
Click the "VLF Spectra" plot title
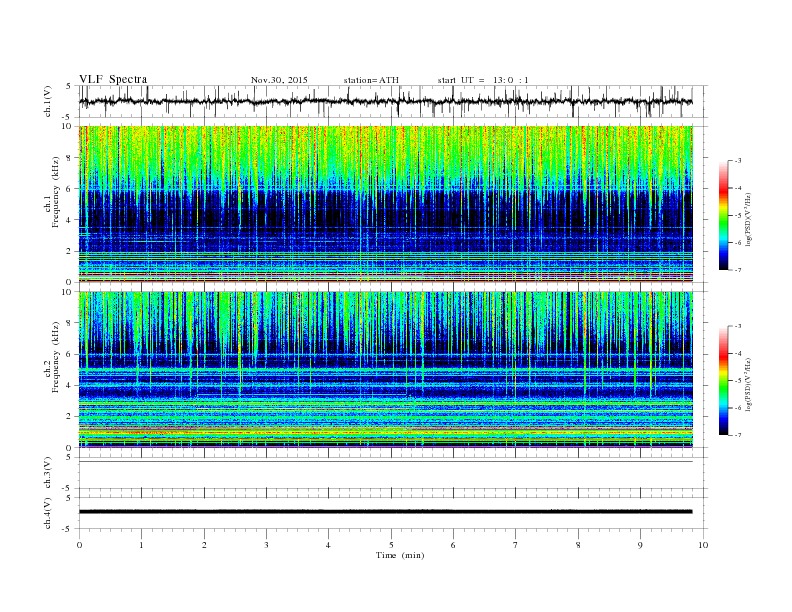(x=113, y=79)
